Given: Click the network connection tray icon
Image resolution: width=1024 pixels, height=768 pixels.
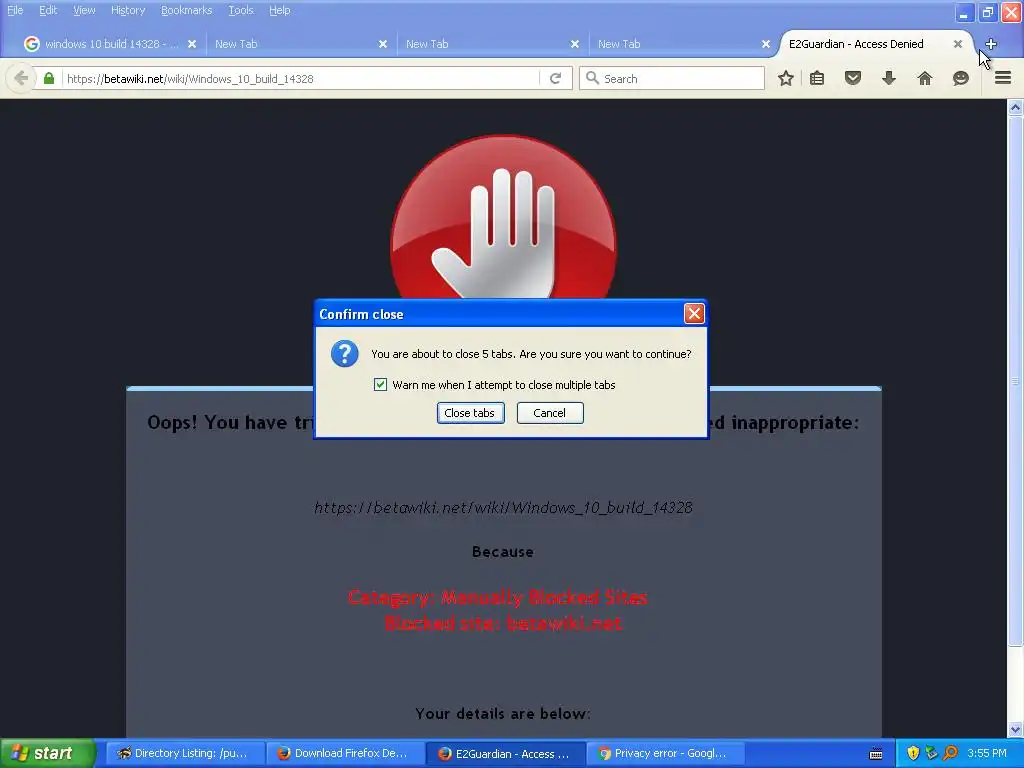Looking at the screenshot, I should (x=931, y=754).
